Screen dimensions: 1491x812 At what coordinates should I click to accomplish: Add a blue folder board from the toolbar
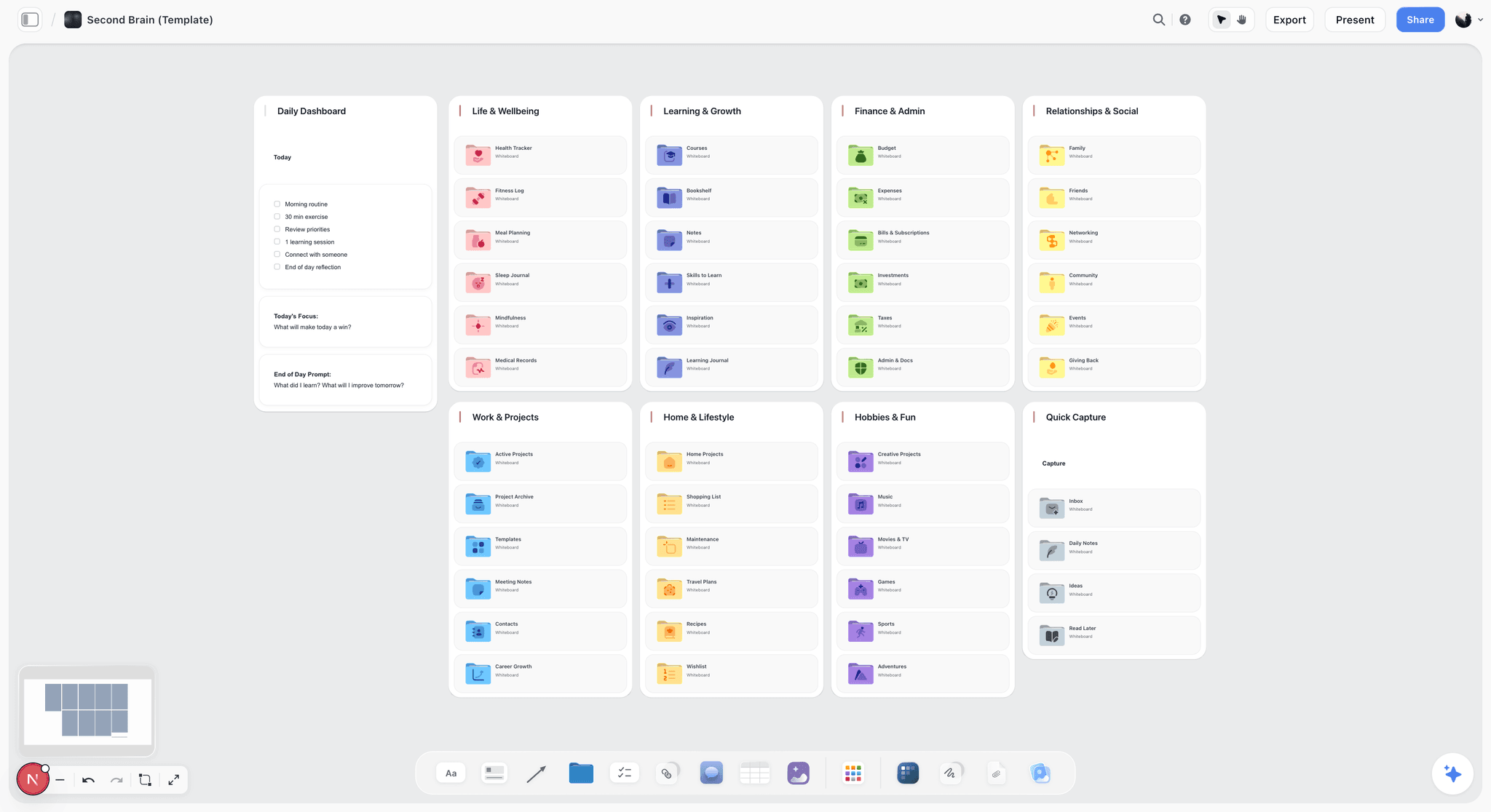coord(581,773)
